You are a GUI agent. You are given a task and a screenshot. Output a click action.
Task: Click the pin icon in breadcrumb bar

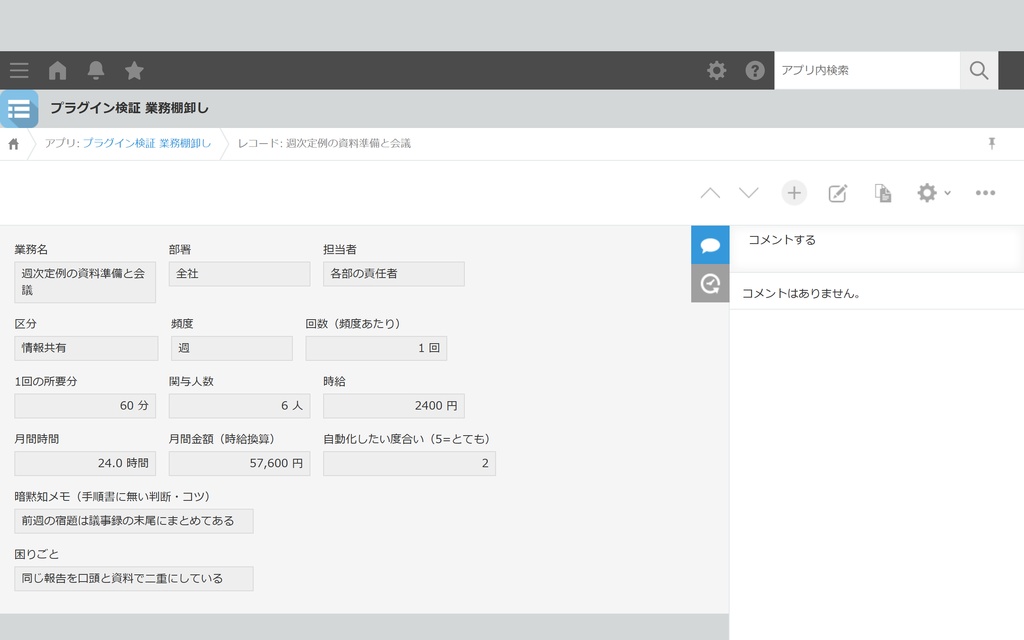coord(991,144)
